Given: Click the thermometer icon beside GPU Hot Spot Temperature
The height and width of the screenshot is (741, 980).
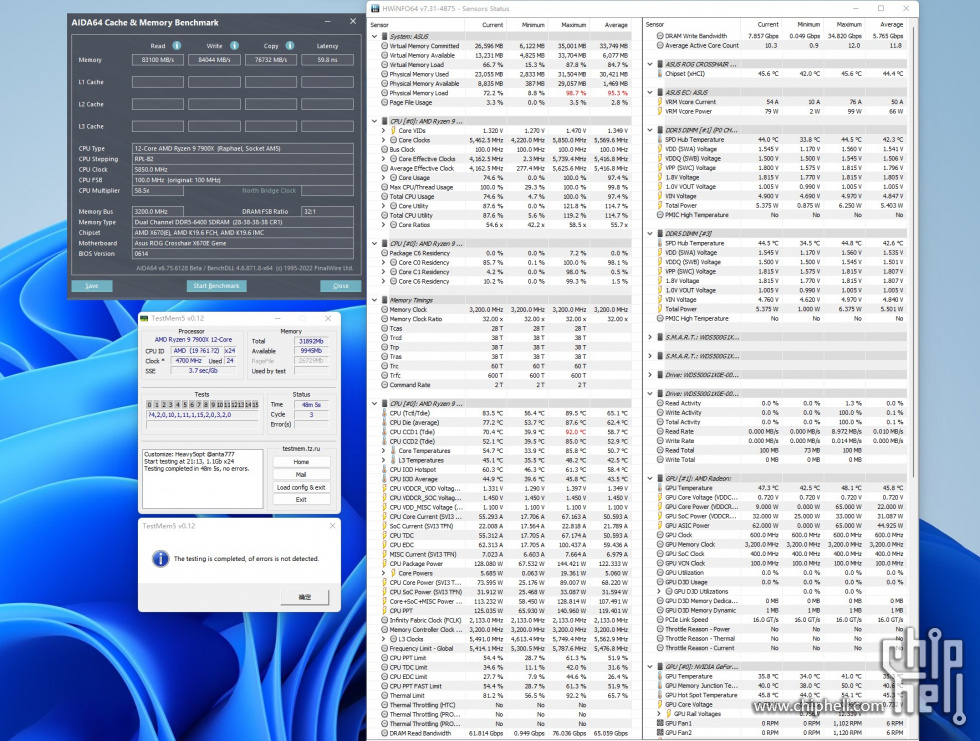Looking at the screenshot, I should (659, 695).
